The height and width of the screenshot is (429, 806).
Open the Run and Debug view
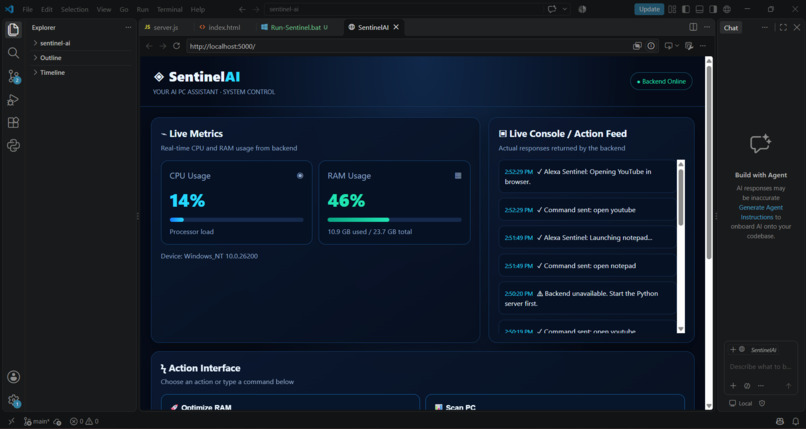click(13, 100)
